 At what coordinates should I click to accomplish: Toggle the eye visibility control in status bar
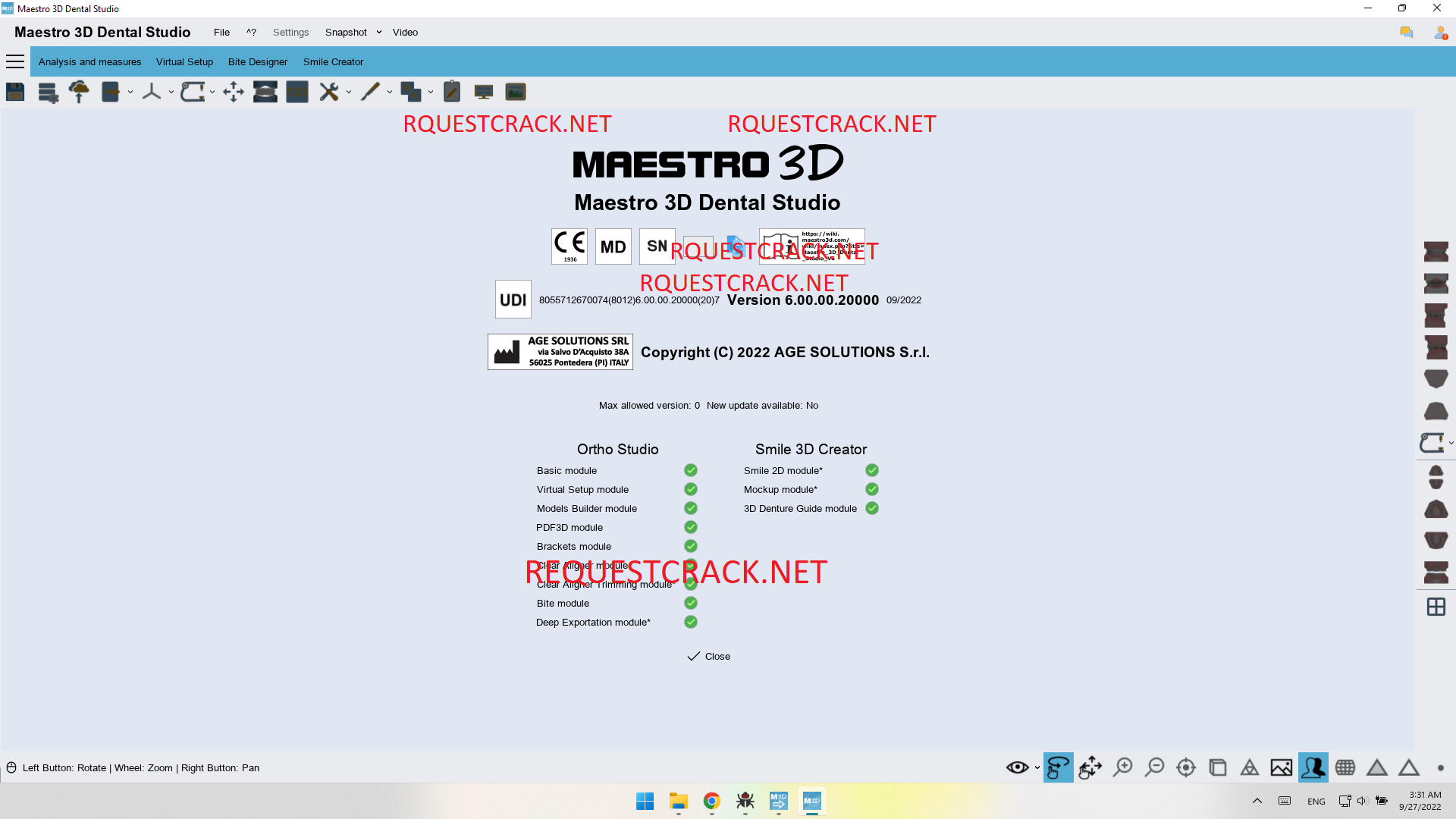pyautogui.click(x=1016, y=767)
